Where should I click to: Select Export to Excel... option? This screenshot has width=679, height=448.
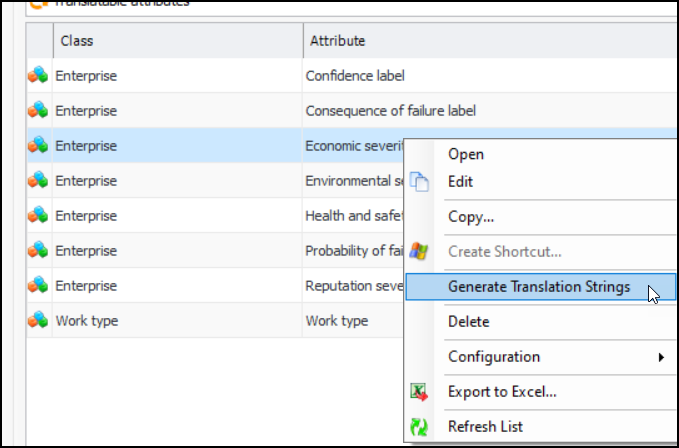(502, 392)
